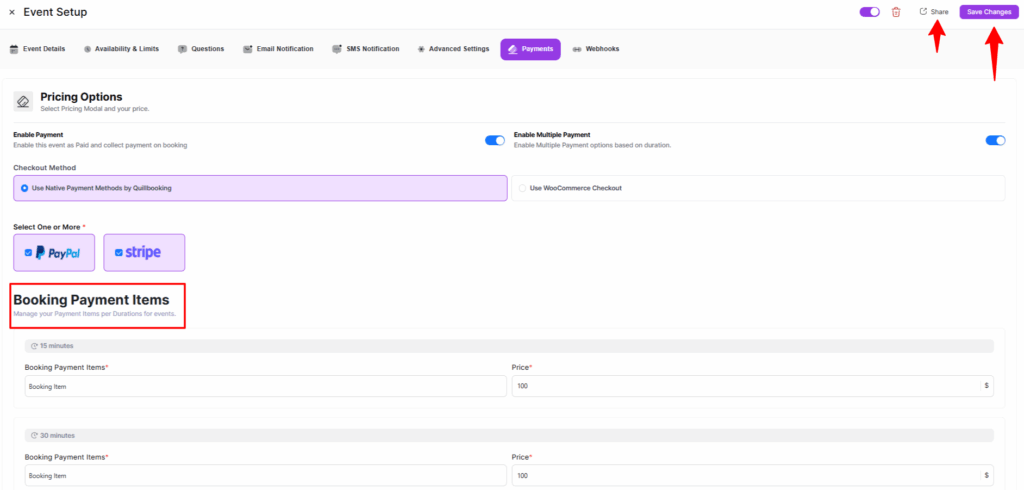1024x490 pixels.
Task: Click the Pricing Options section icon
Action: click(x=22, y=102)
